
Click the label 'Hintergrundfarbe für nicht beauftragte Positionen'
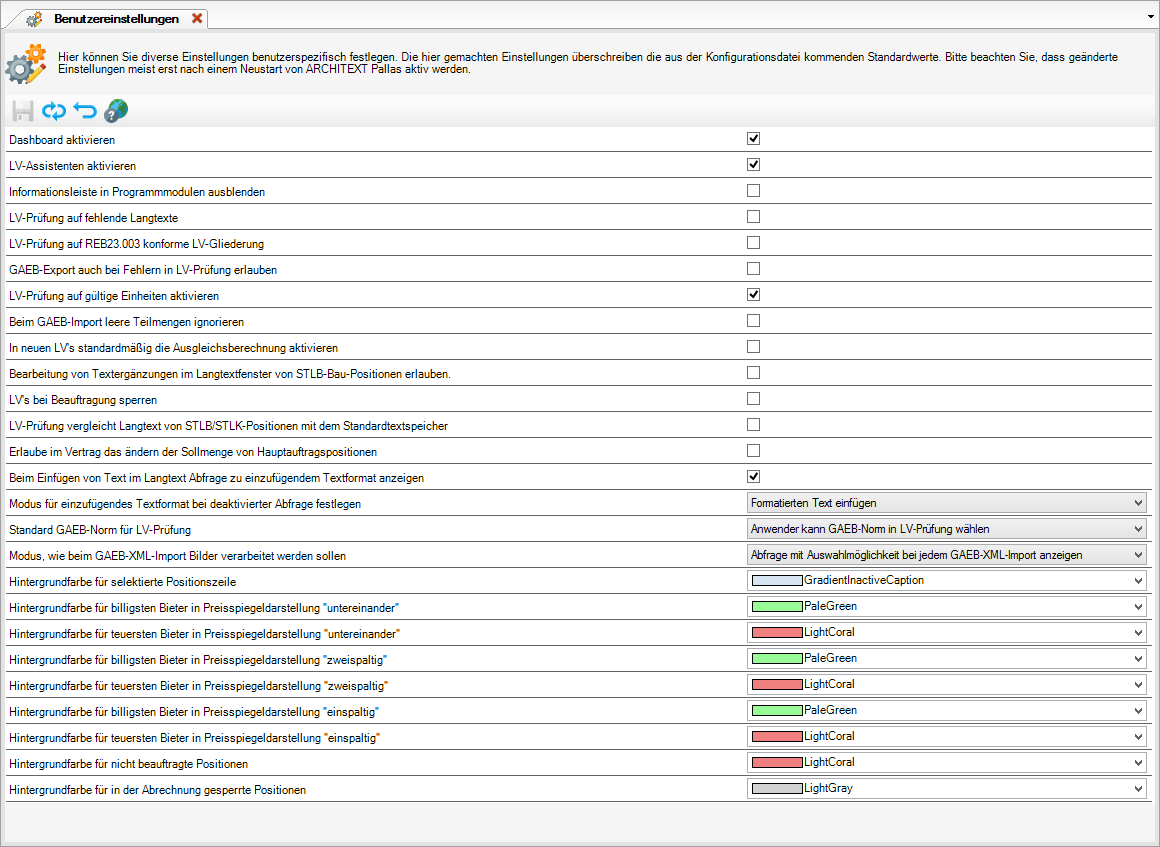pyautogui.click(x=129, y=764)
